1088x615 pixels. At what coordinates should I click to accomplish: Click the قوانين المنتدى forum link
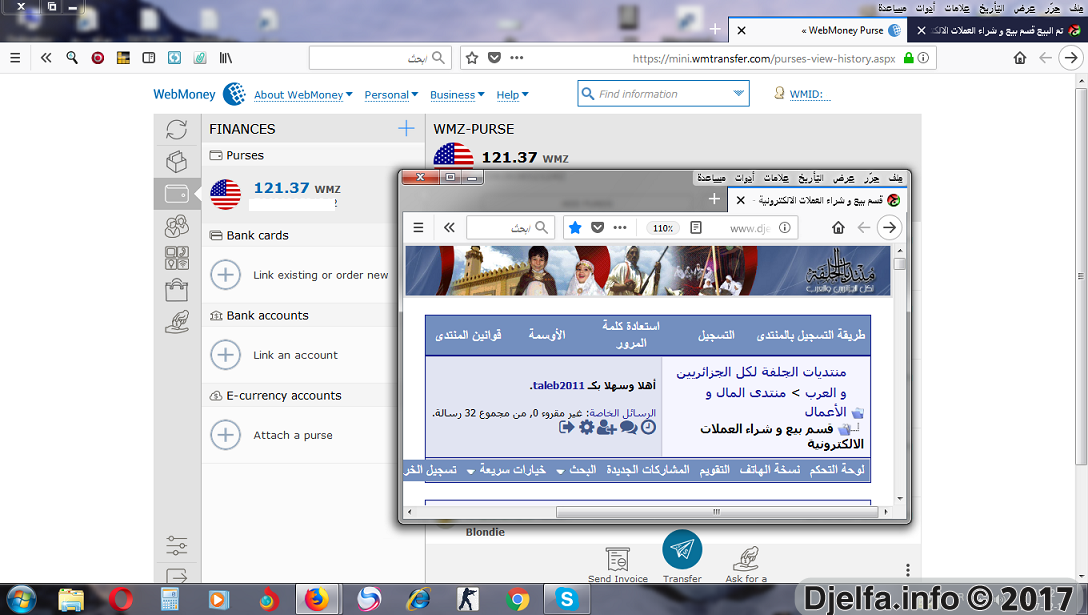point(468,335)
